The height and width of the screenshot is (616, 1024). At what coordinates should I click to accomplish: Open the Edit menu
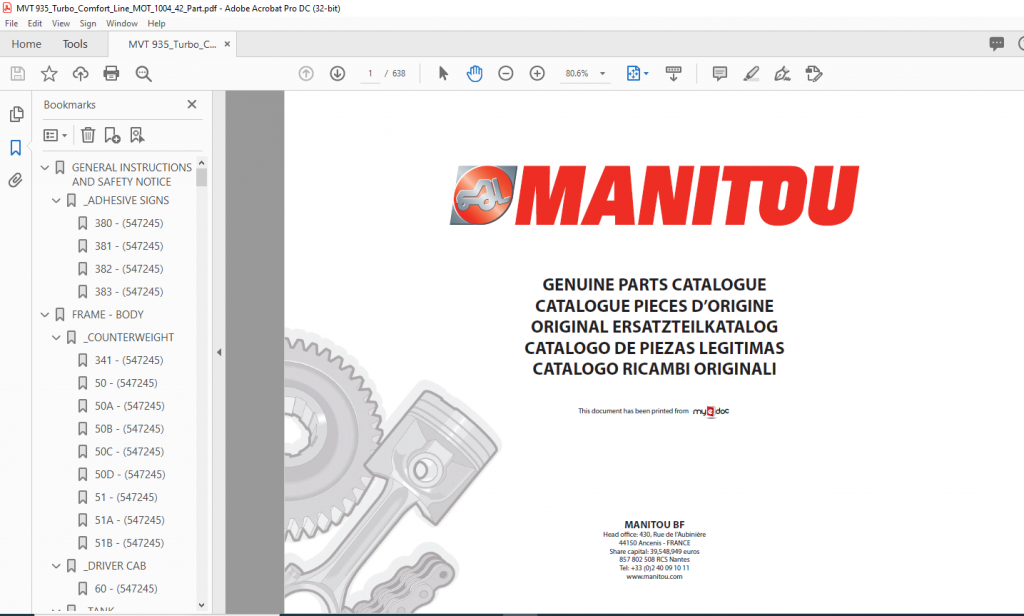tap(35, 24)
